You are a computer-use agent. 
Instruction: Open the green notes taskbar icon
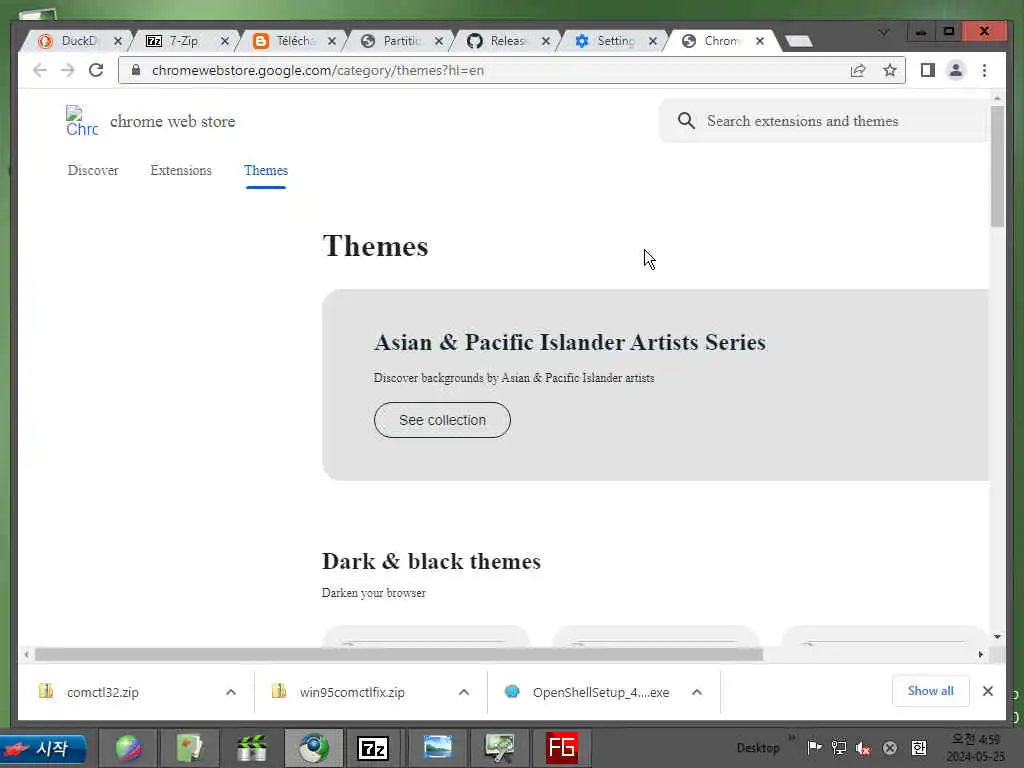pos(189,748)
